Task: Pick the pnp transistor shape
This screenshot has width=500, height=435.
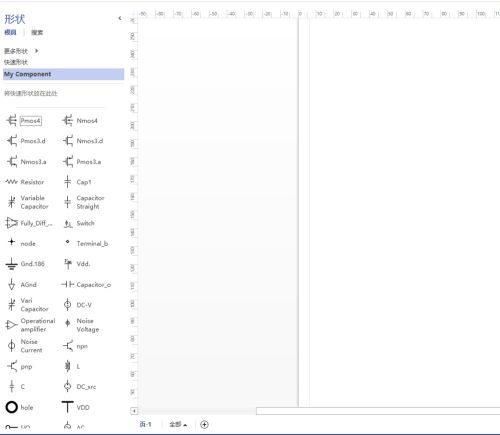Action: (x=20, y=366)
